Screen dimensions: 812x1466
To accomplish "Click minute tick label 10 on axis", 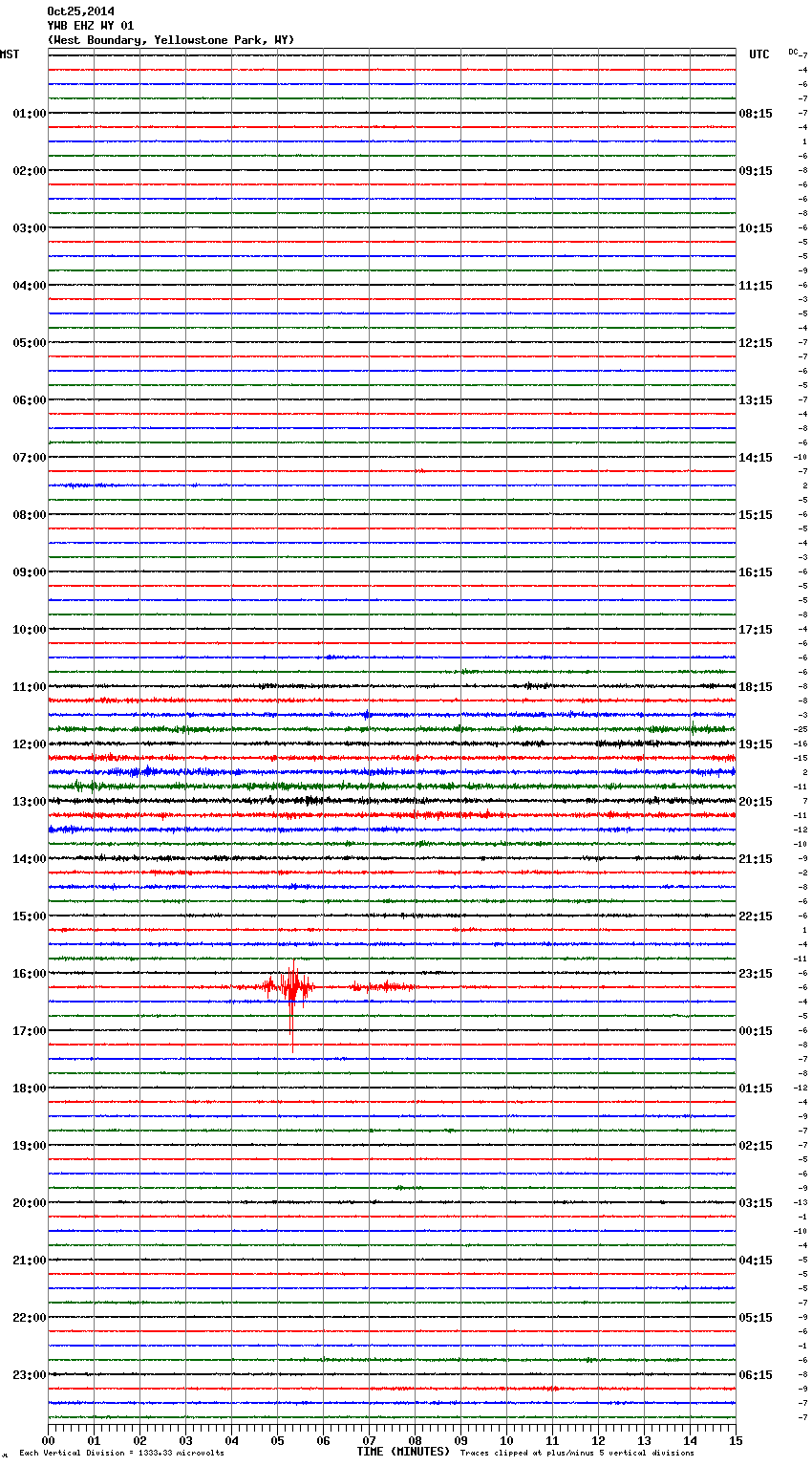I will (506, 1440).
